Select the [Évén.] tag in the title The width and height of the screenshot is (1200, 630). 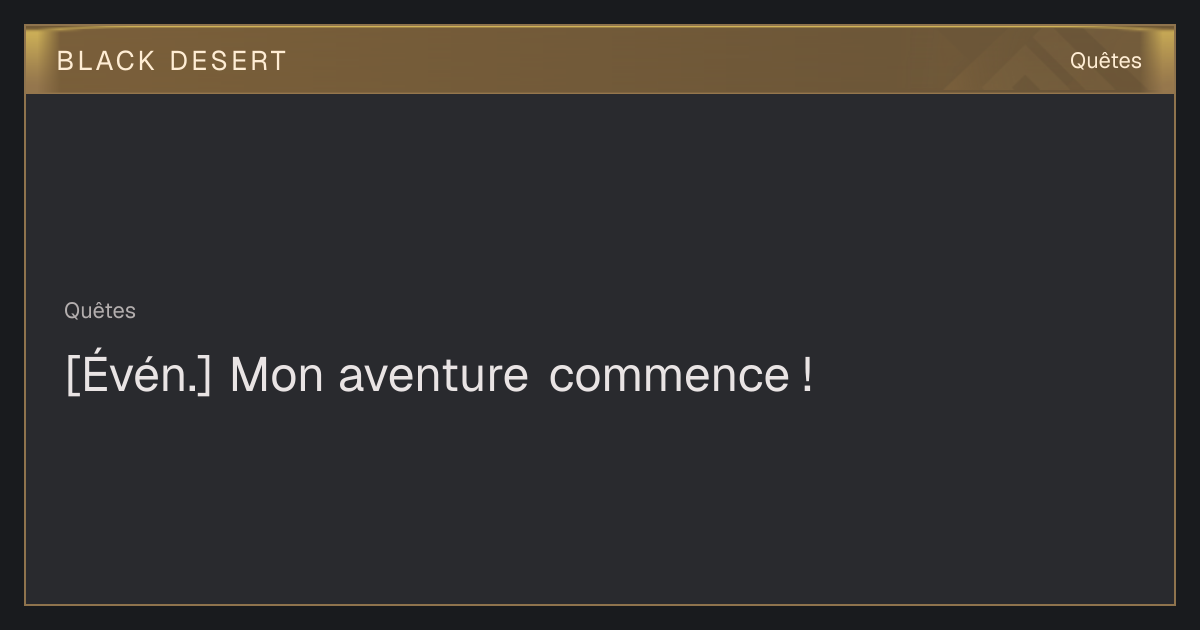click(x=139, y=375)
